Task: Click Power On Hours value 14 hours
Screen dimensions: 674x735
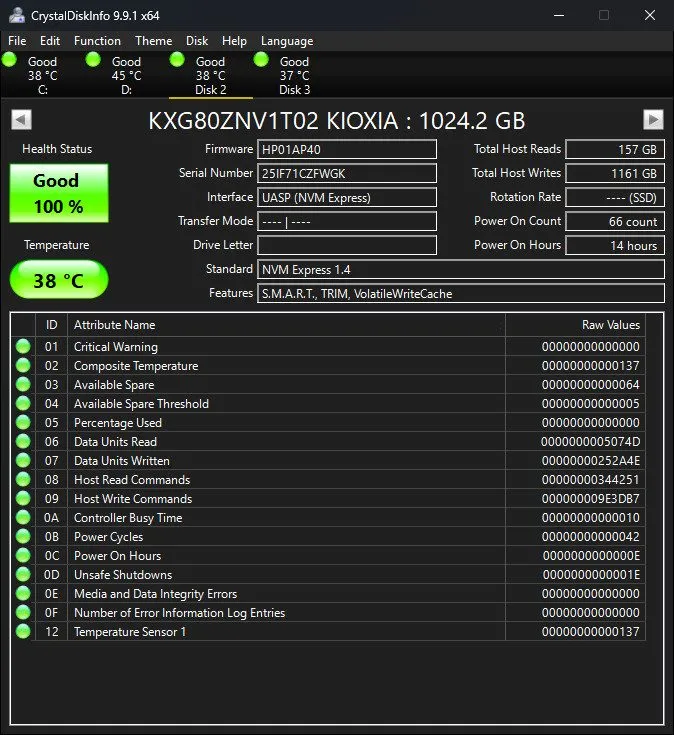Action: tap(615, 245)
